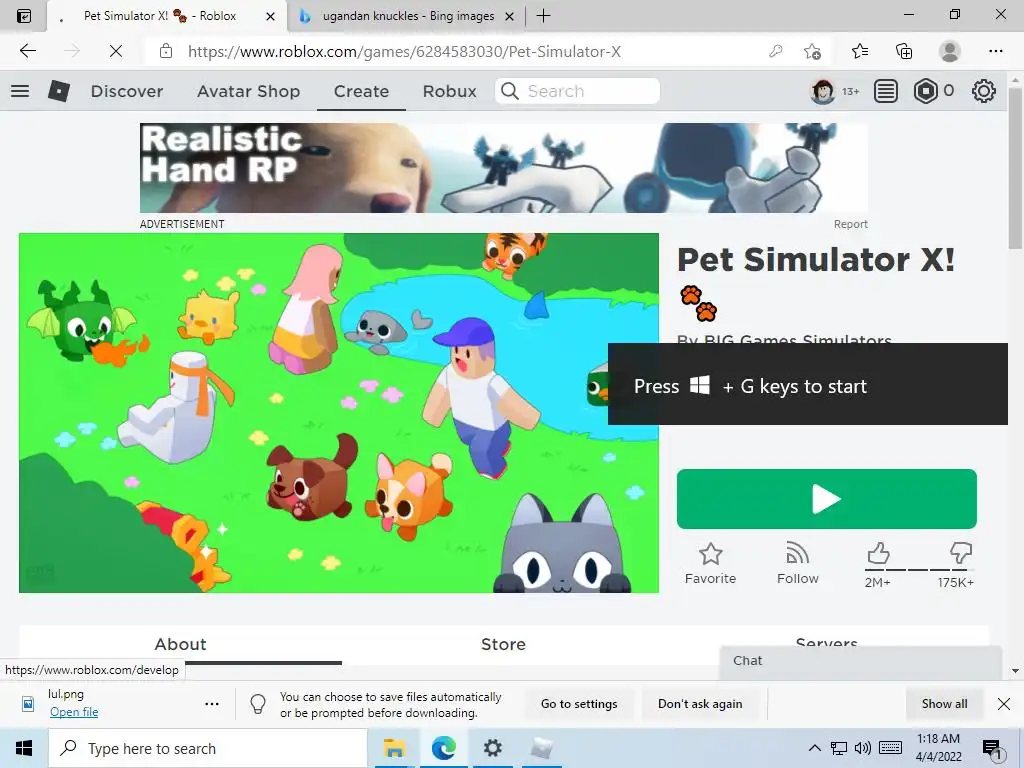Open the volume control in system tray
This screenshot has width=1024, height=768.
pyautogui.click(x=863, y=748)
